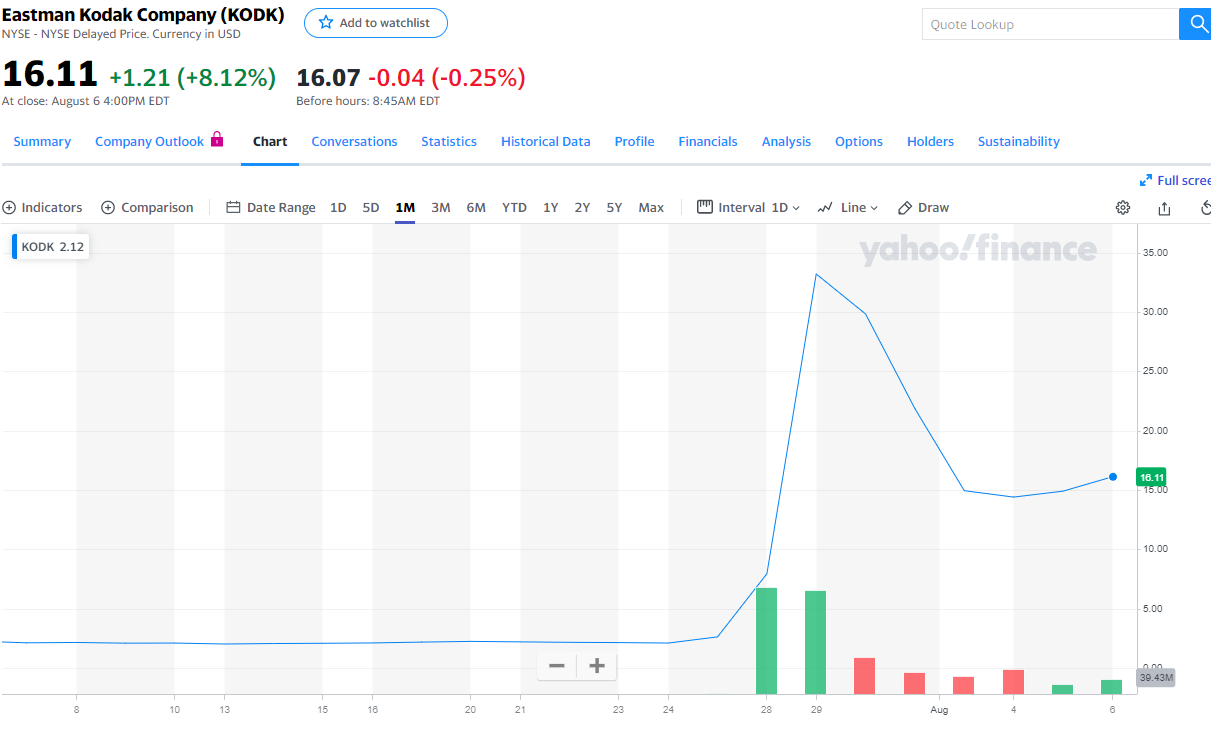
Task: Zoom out chart with minus button
Action: point(557,666)
